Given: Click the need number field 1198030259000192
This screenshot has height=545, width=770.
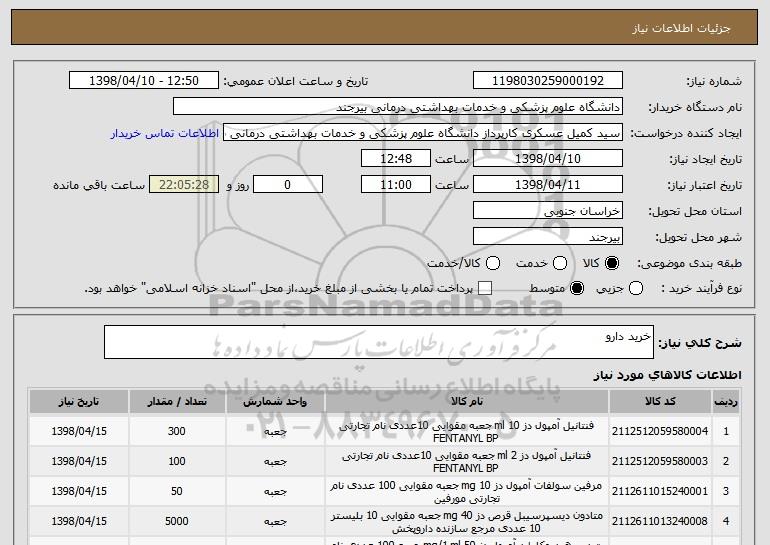Looking at the screenshot, I should (x=548, y=81).
